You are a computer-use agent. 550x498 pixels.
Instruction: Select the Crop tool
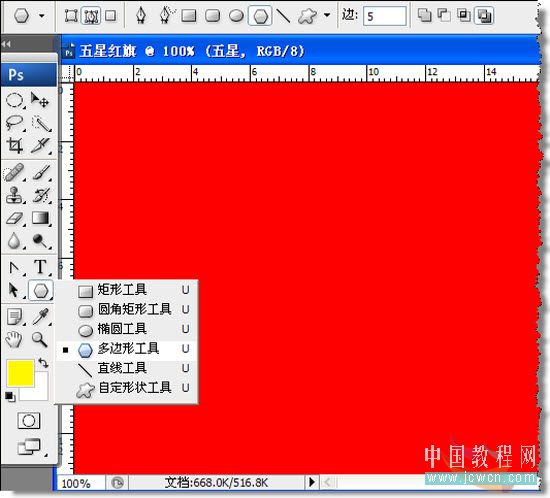pos(15,146)
